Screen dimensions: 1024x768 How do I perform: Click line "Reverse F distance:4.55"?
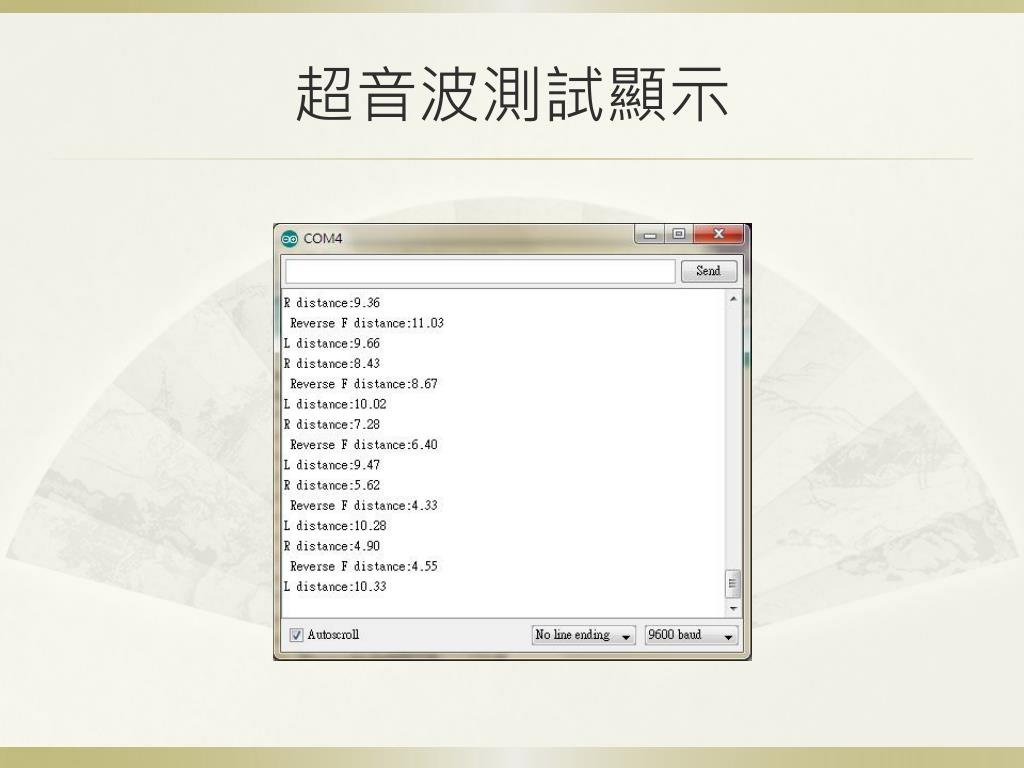364,566
